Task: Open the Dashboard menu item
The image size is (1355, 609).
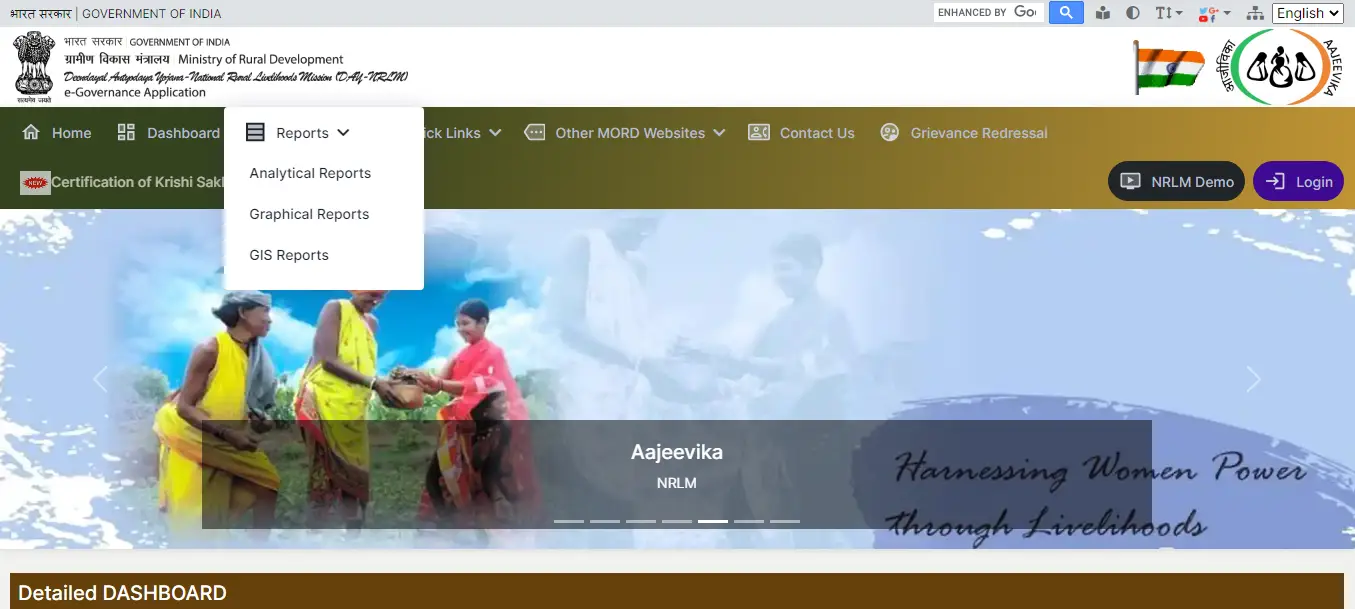Action: [169, 133]
